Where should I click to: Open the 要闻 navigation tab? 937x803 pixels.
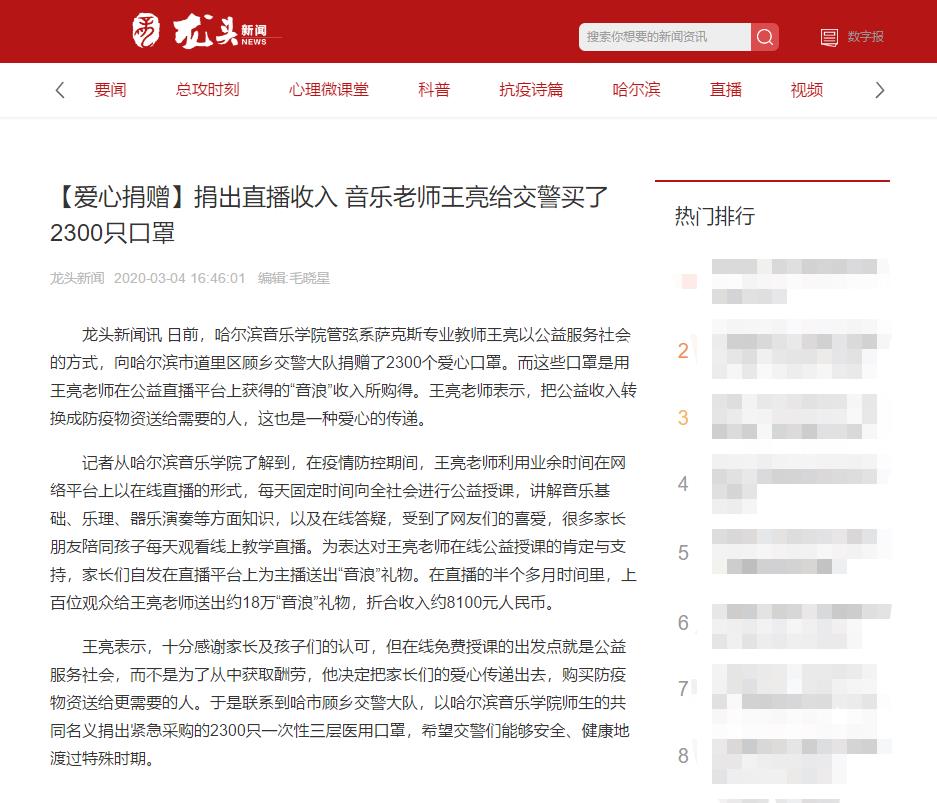(x=110, y=90)
